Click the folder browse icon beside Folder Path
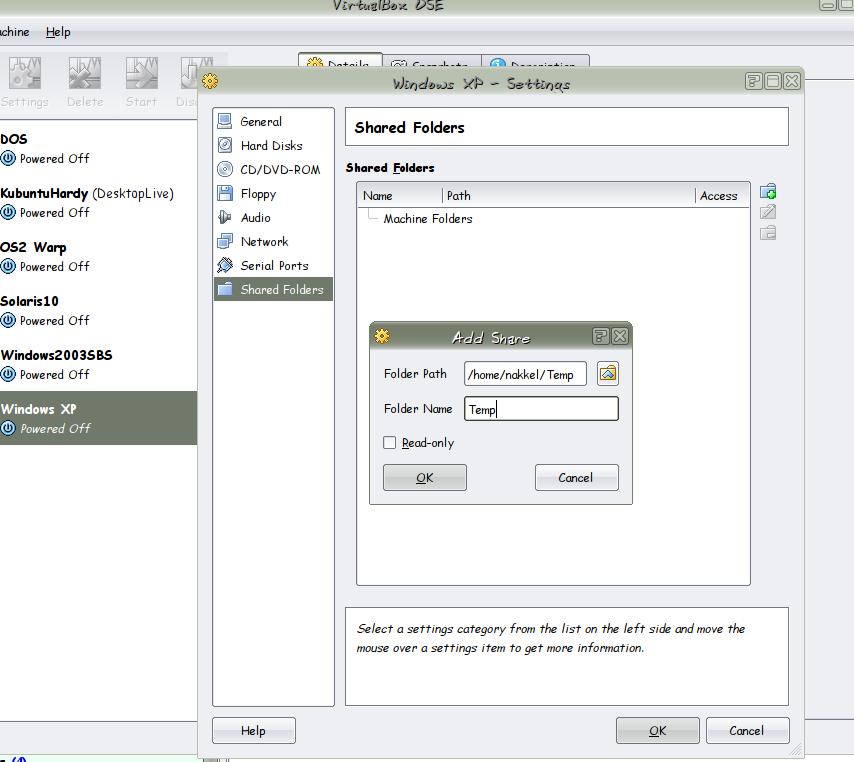Screen dimensions: 854x762 tap(607, 374)
